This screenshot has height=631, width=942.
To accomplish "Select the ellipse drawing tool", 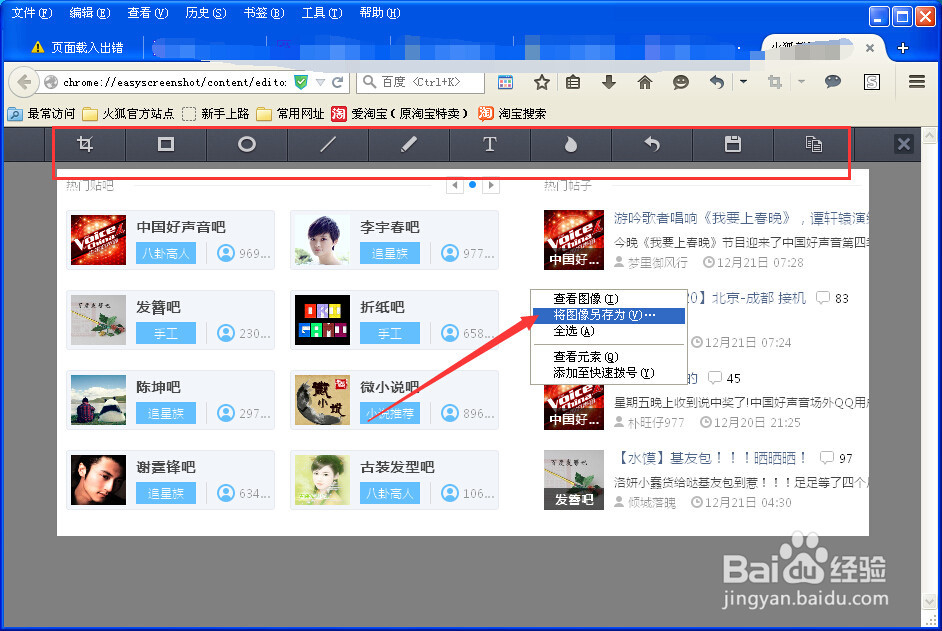I will tap(247, 144).
